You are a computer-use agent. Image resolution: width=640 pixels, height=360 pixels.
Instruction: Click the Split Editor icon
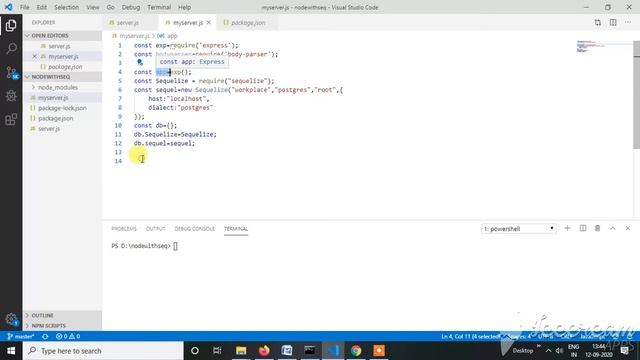tap(613, 23)
